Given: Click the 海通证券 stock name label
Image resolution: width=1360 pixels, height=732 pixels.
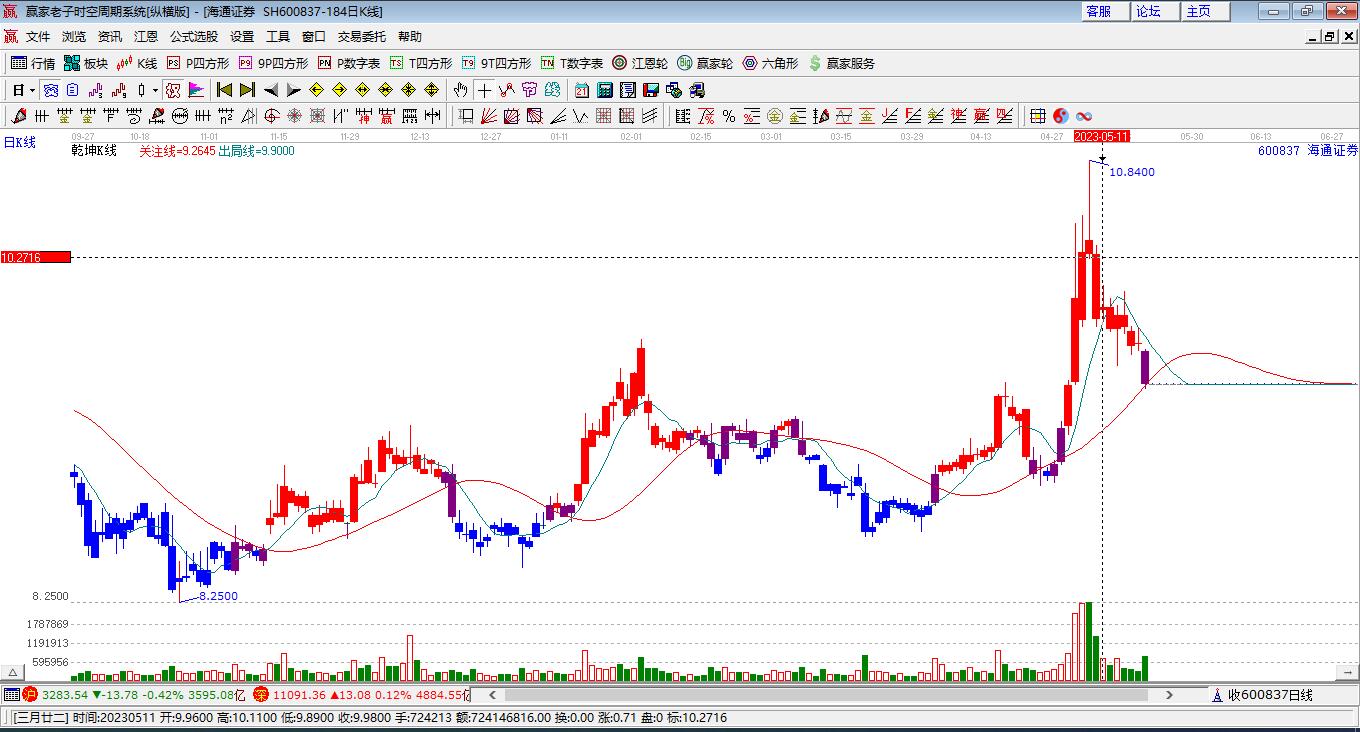Looking at the screenshot, I should pos(1333,150).
